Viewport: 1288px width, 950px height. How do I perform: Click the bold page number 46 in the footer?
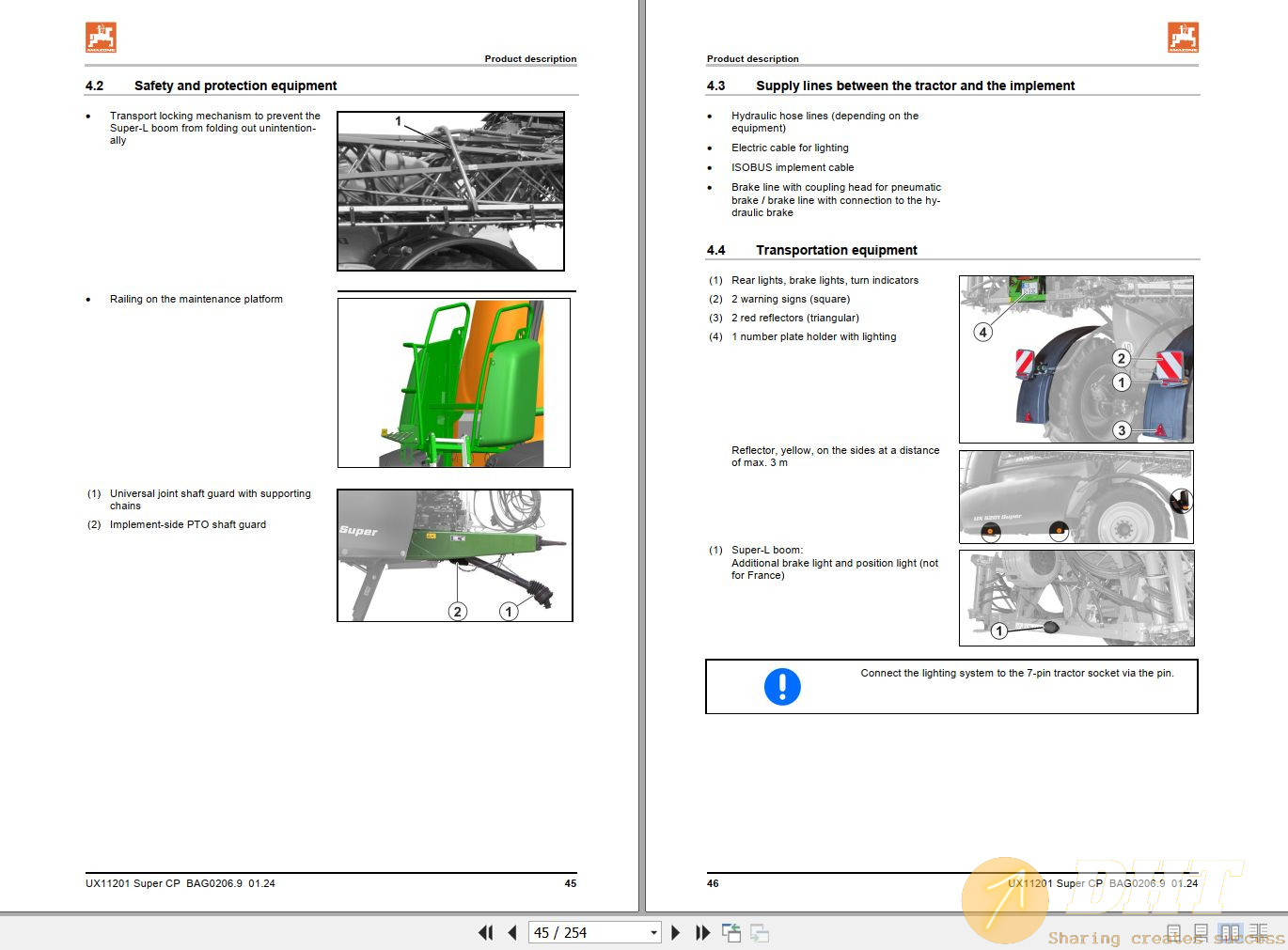713,883
